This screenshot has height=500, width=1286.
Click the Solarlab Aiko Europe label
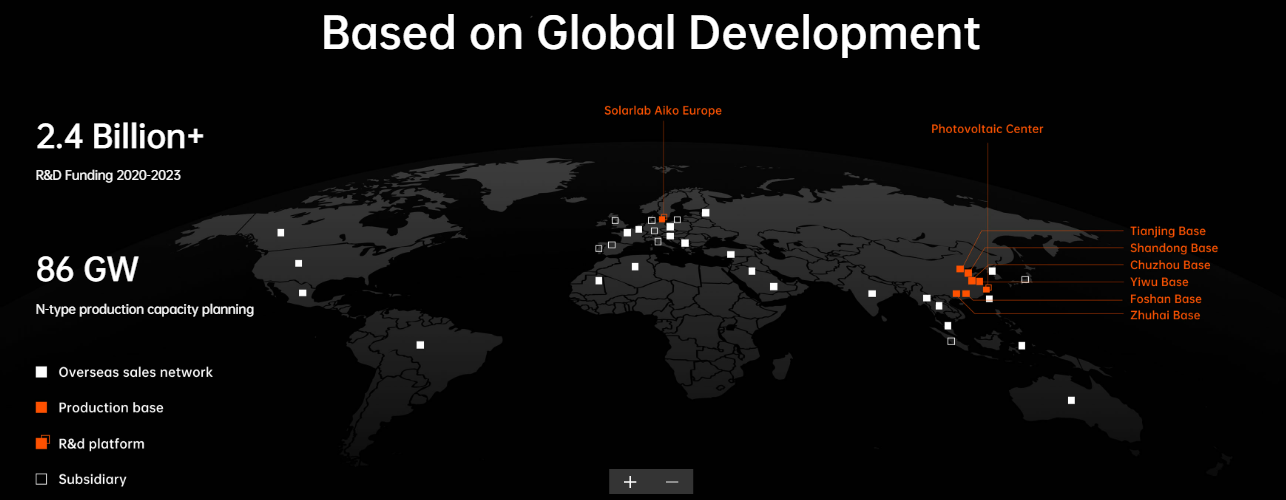pyautogui.click(x=662, y=111)
